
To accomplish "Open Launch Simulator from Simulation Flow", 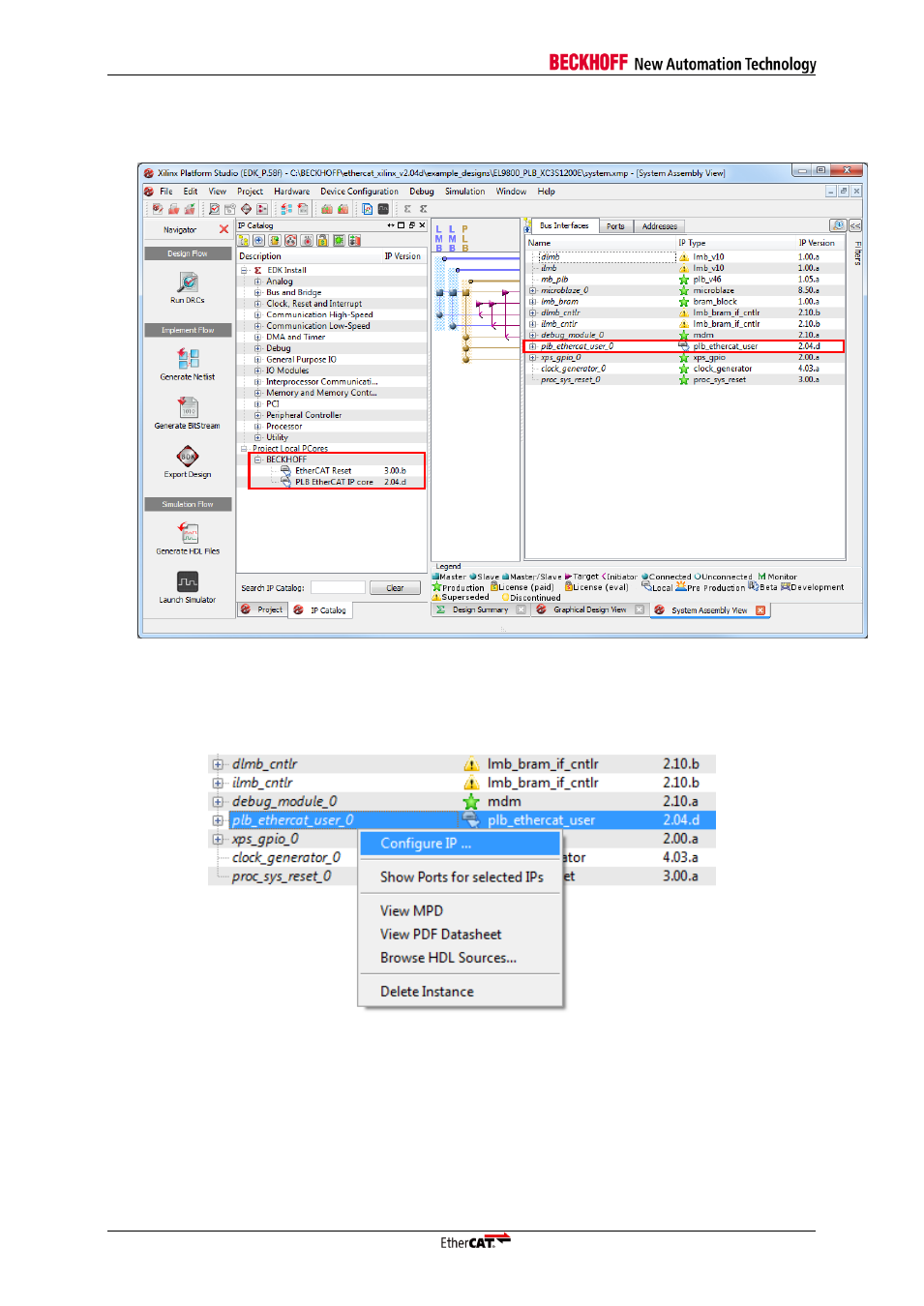I will [188, 580].
